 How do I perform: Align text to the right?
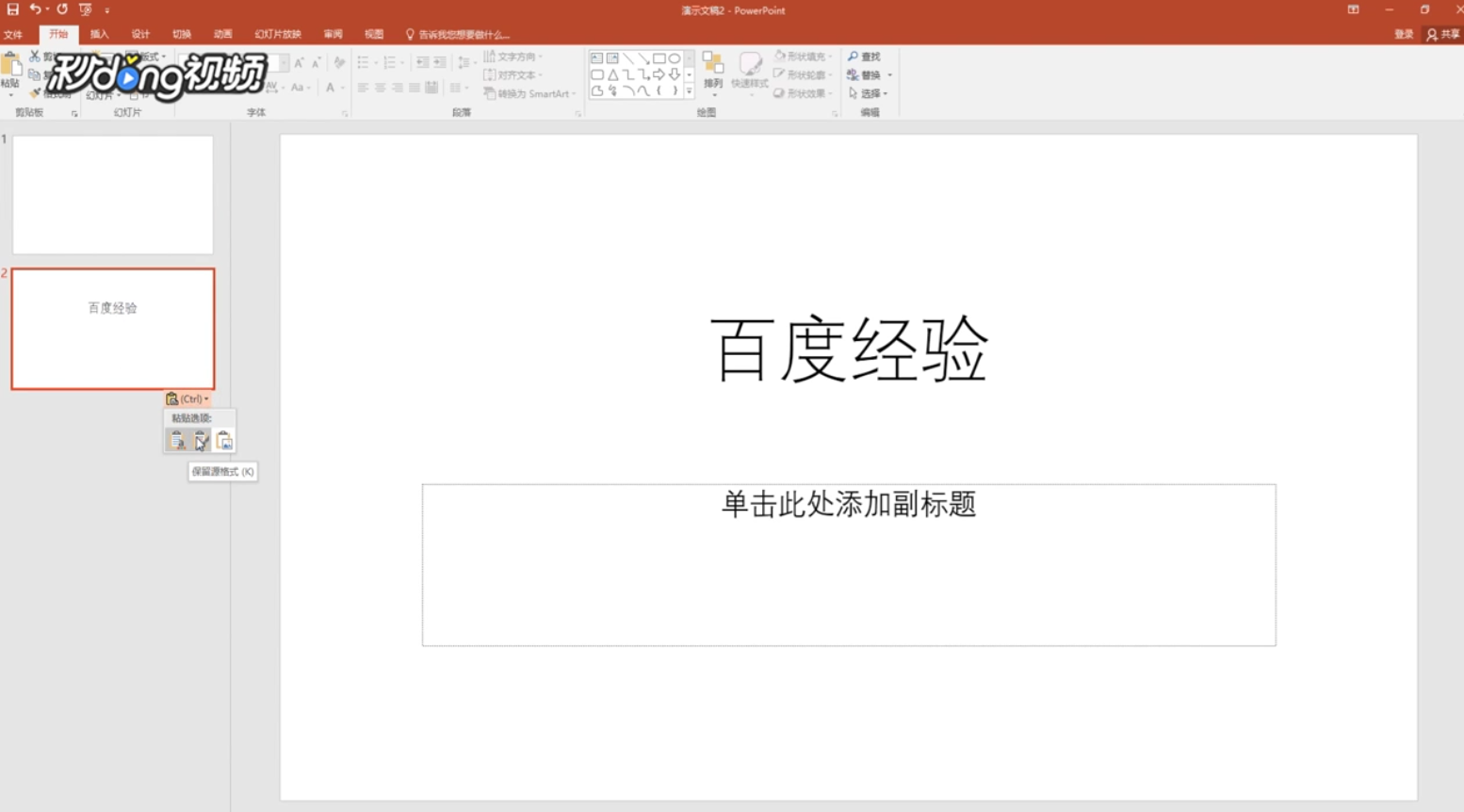click(x=397, y=88)
